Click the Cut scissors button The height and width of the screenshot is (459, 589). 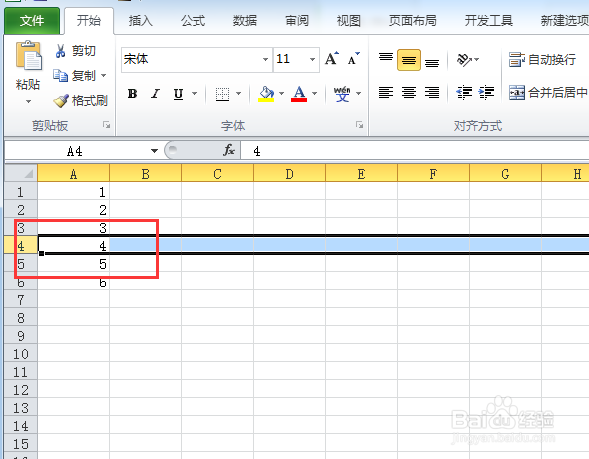point(76,51)
